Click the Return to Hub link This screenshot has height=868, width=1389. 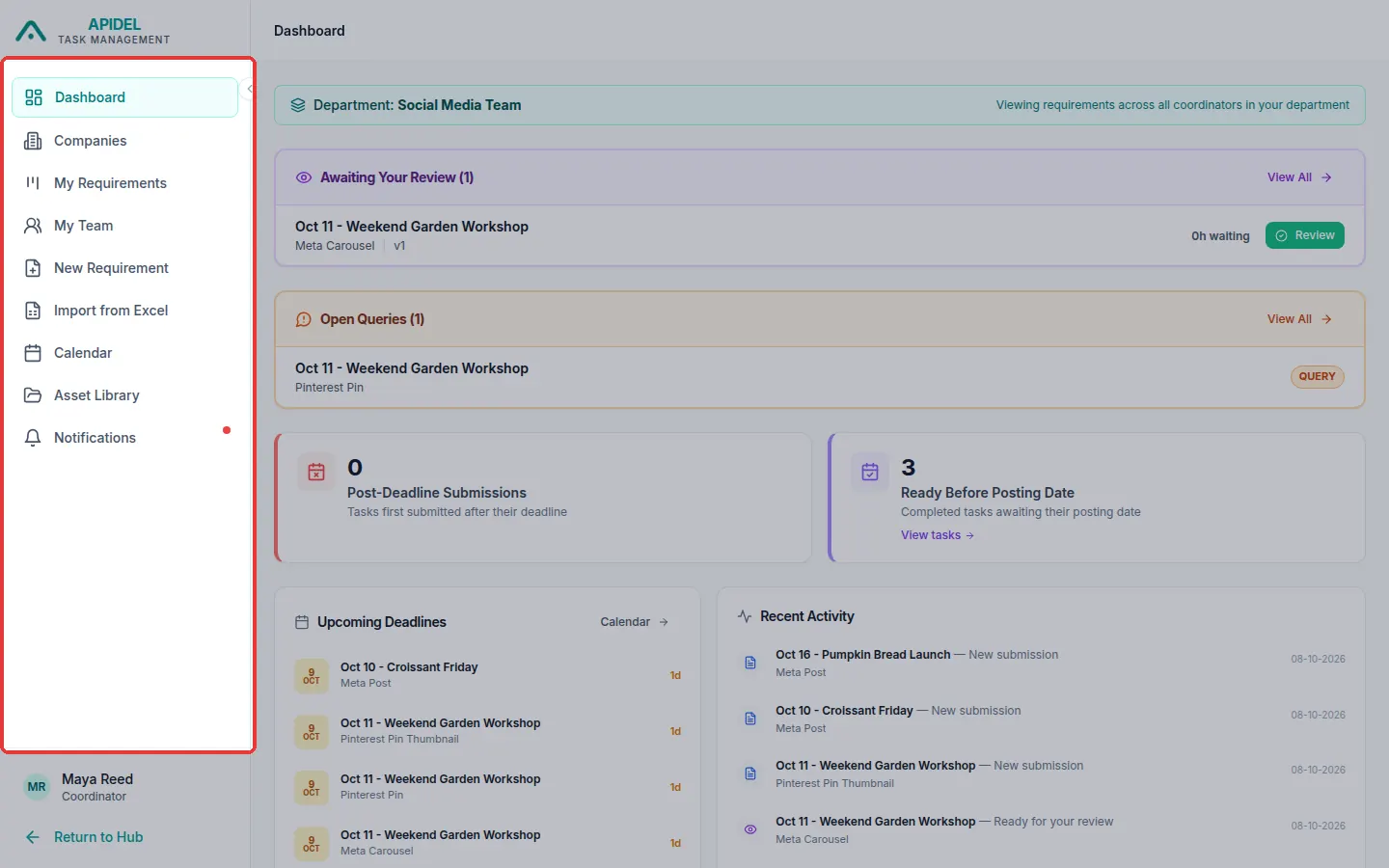pos(98,837)
